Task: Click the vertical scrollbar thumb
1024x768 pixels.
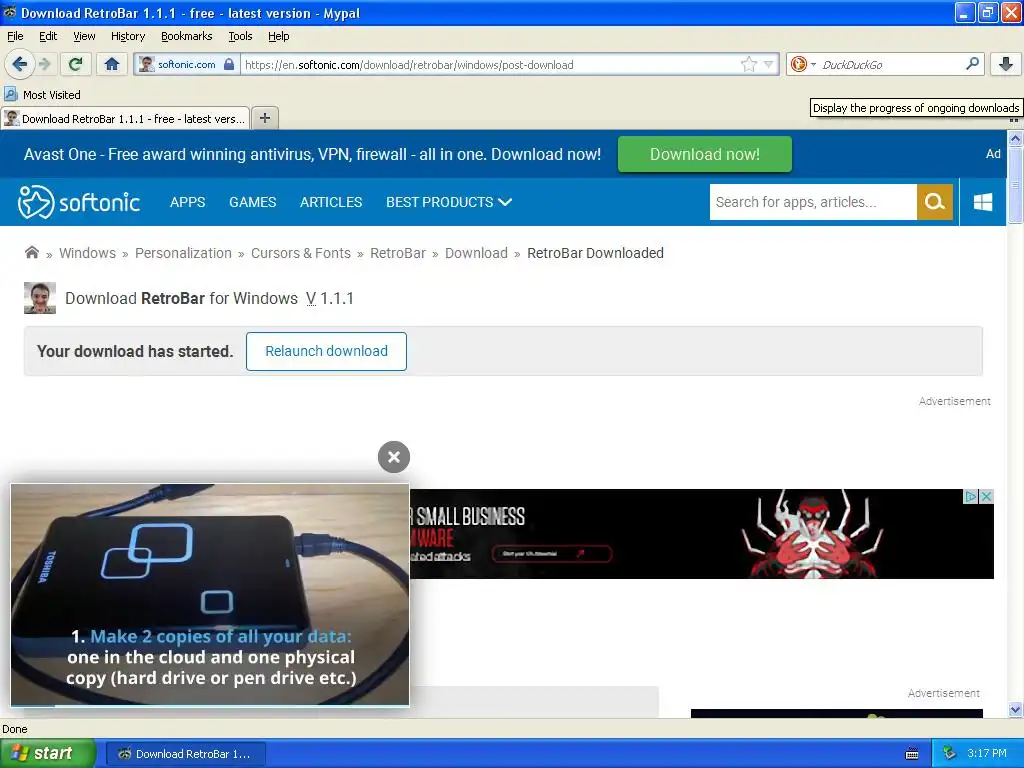Action: coord(1015,185)
